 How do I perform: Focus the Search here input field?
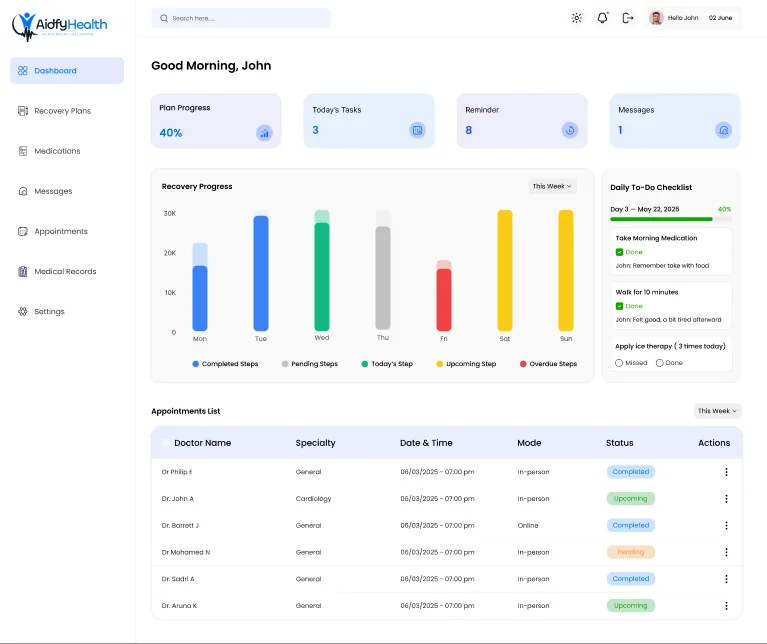(241, 19)
